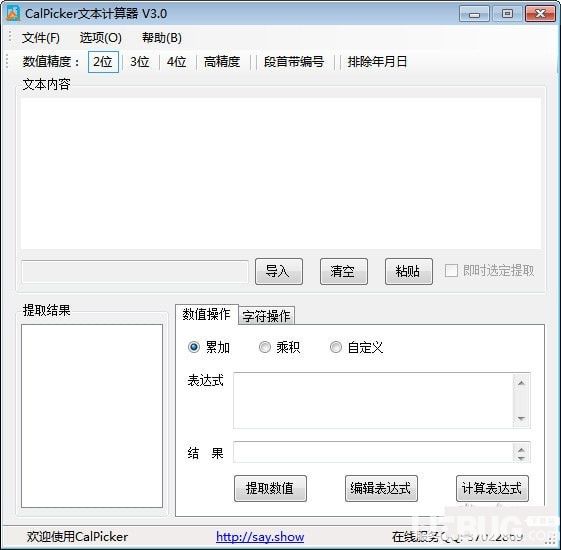Select 高精度 precision option

[222, 62]
